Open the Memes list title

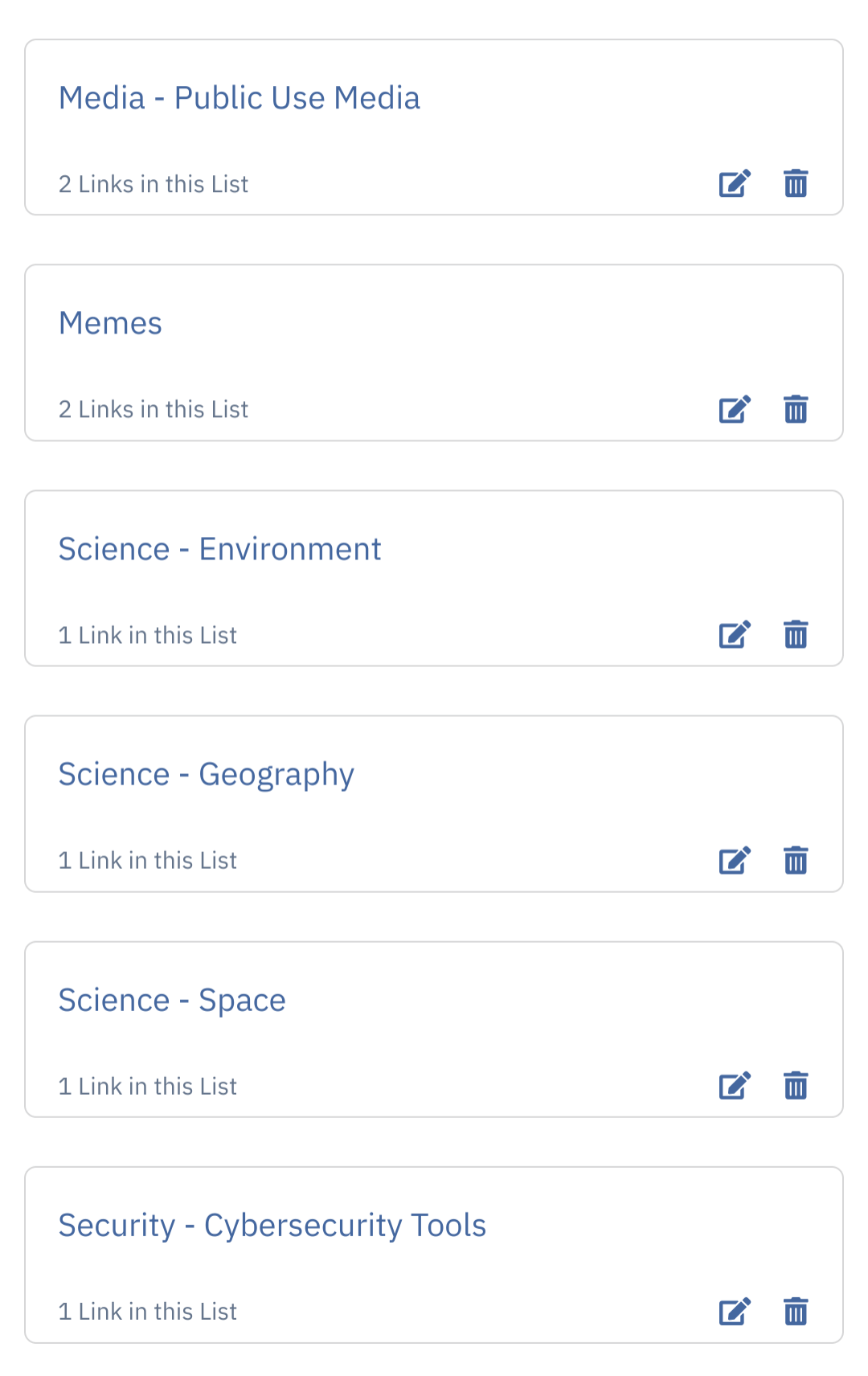click(x=111, y=323)
